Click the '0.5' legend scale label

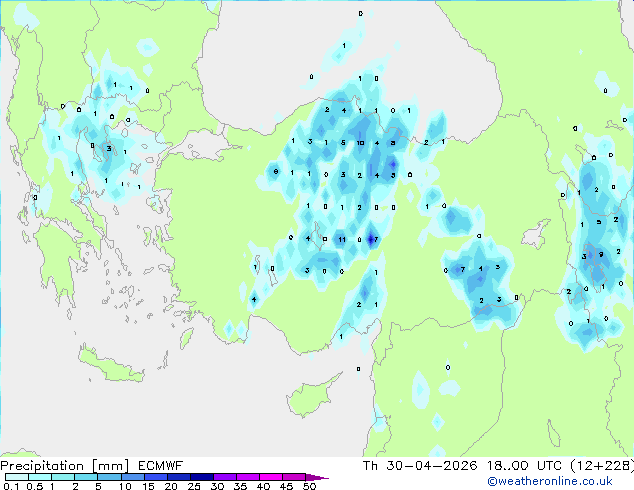pyautogui.click(x=35, y=486)
